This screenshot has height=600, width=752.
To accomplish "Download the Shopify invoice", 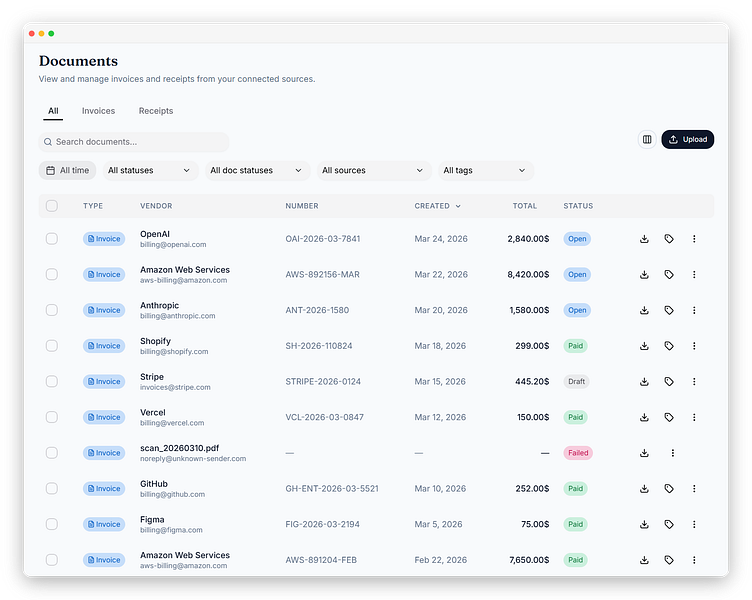I will click(644, 346).
